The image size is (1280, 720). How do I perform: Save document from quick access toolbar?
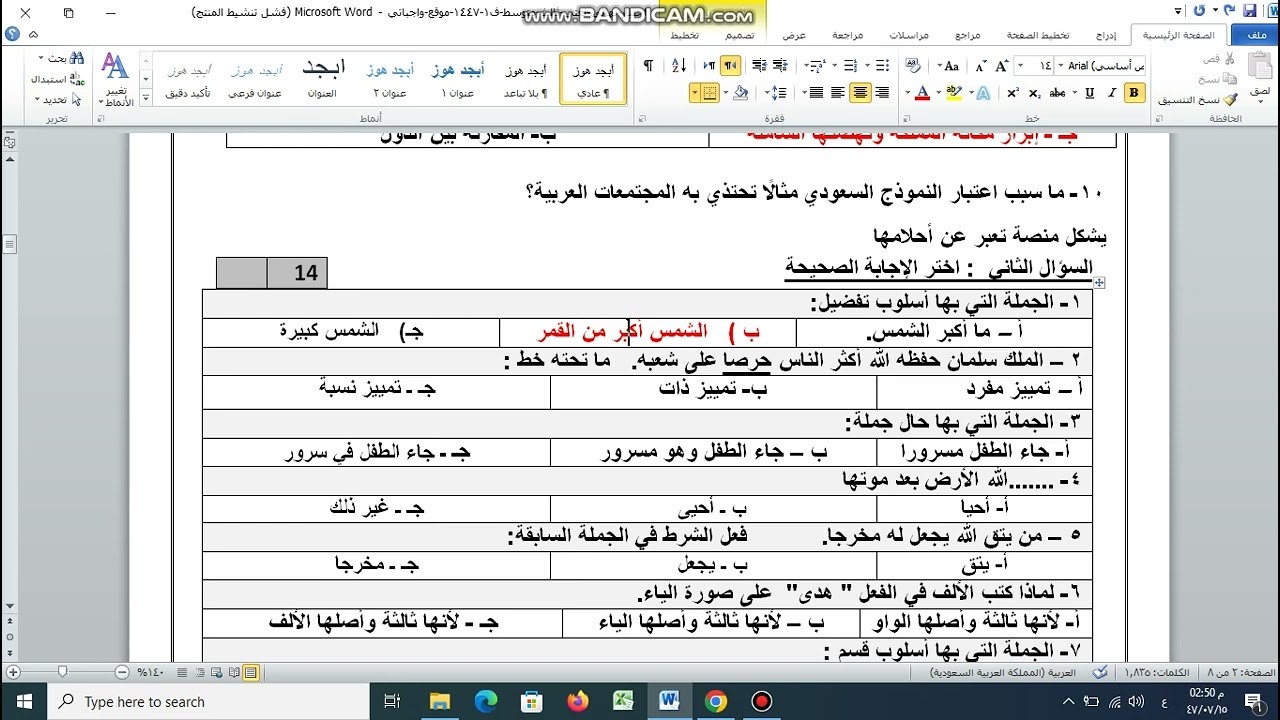(x=1250, y=10)
